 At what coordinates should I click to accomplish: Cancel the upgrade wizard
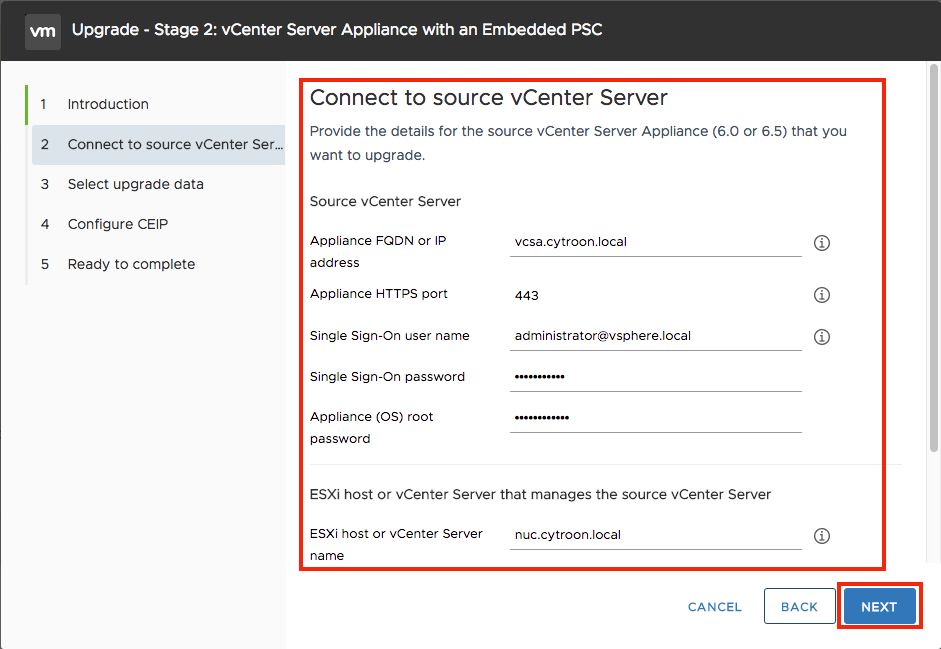(x=714, y=607)
